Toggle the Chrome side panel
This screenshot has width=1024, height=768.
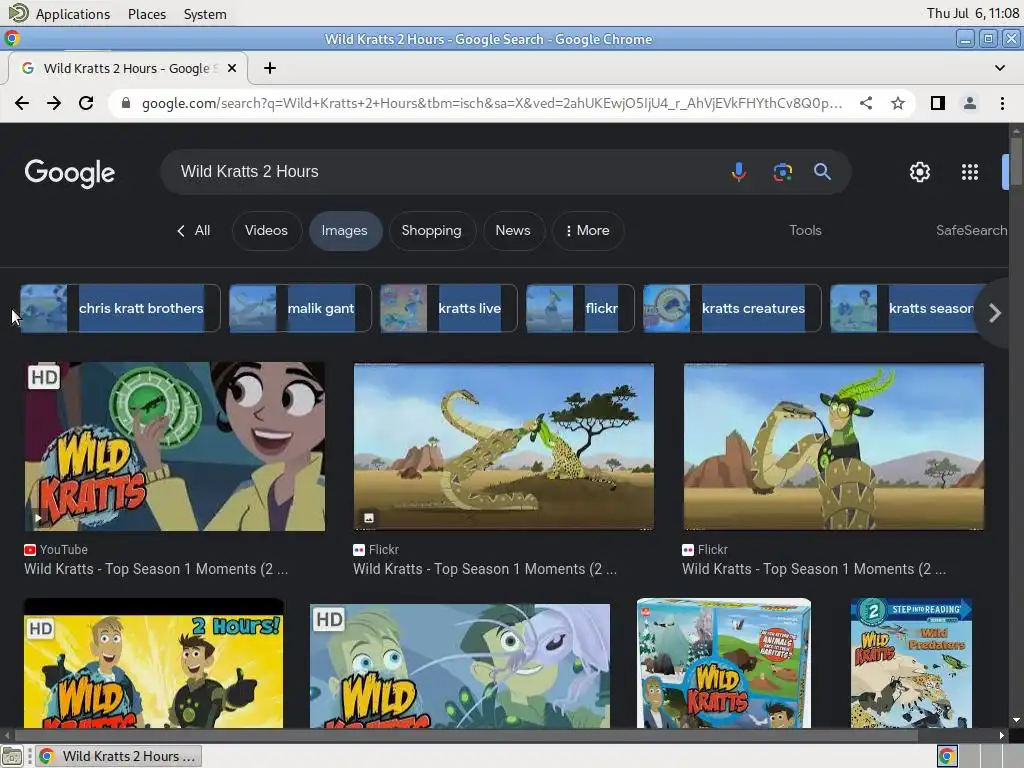tap(938, 103)
